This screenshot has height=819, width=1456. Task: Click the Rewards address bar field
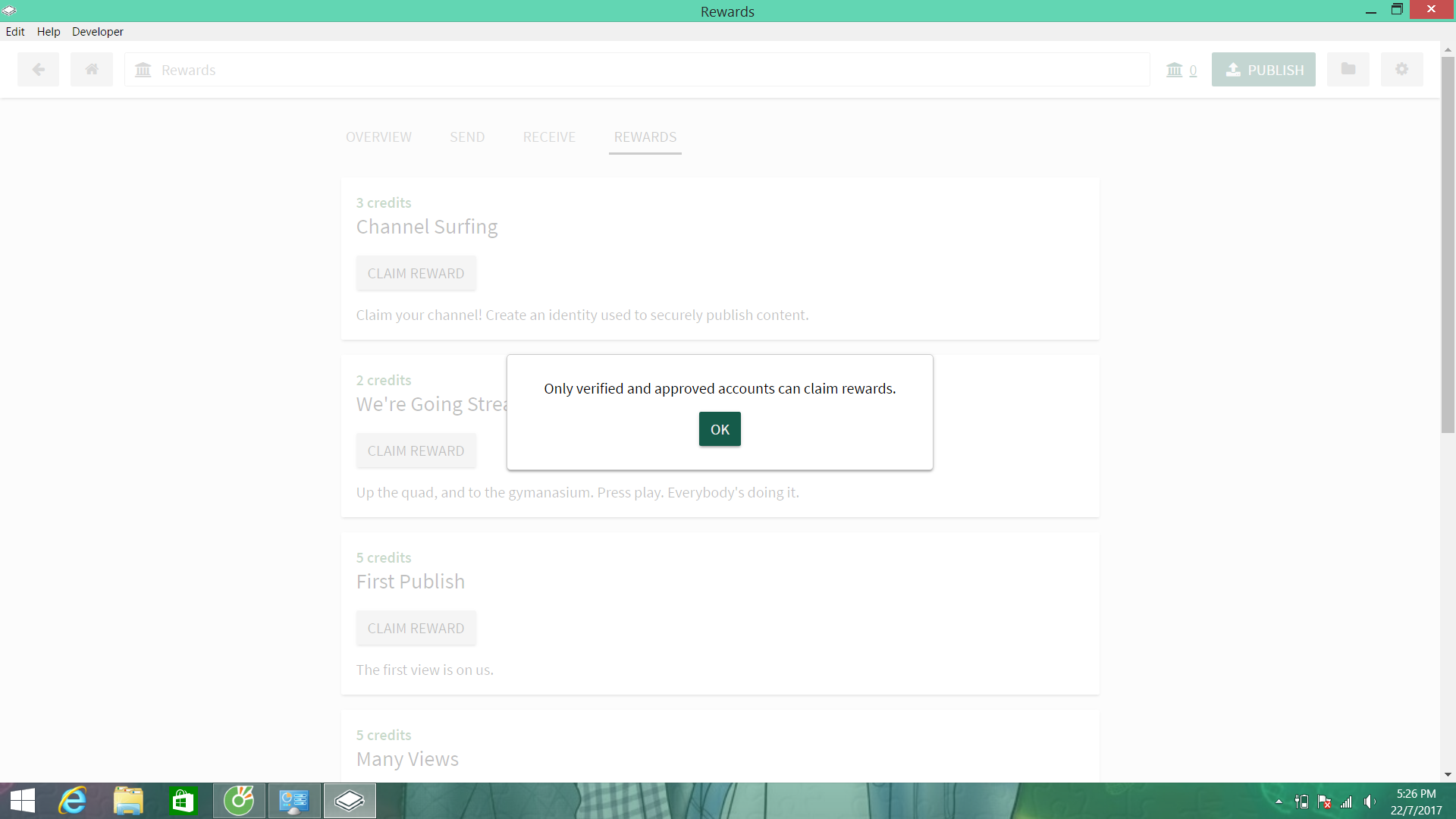tap(637, 70)
